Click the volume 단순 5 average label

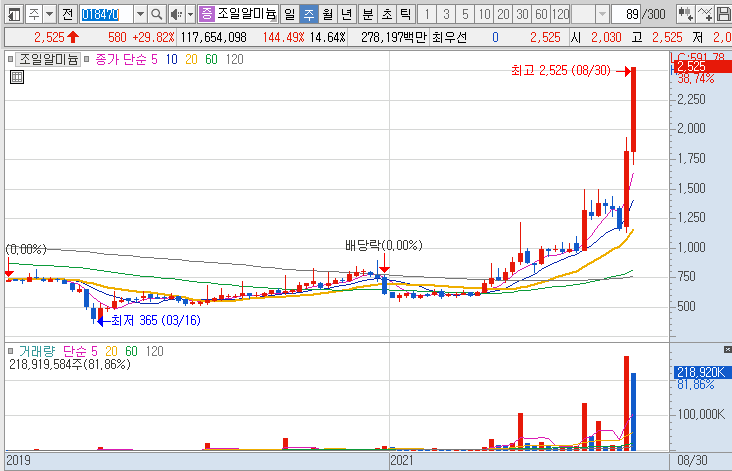click(x=80, y=351)
